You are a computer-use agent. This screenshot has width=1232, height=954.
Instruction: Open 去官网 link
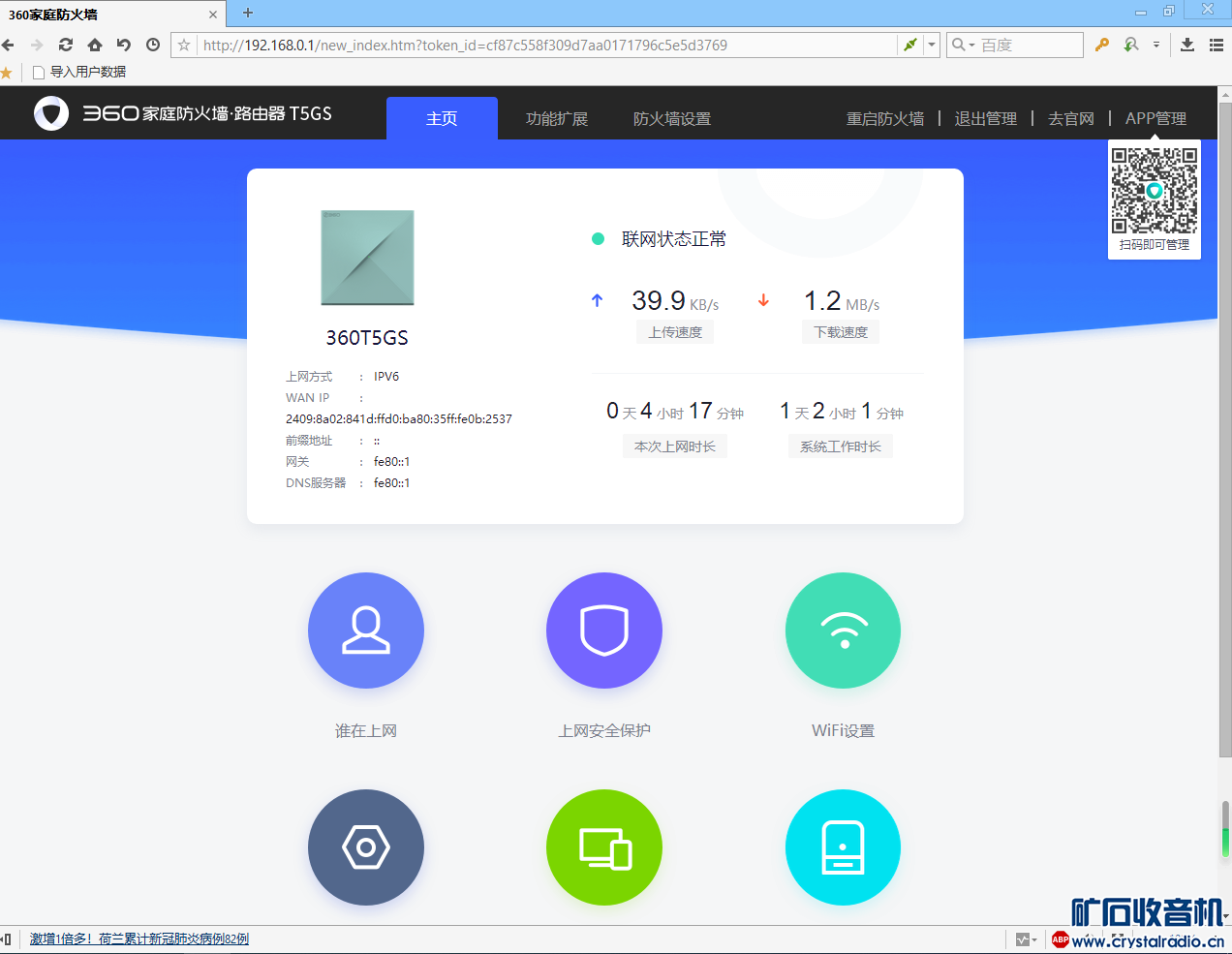tap(1071, 118)
